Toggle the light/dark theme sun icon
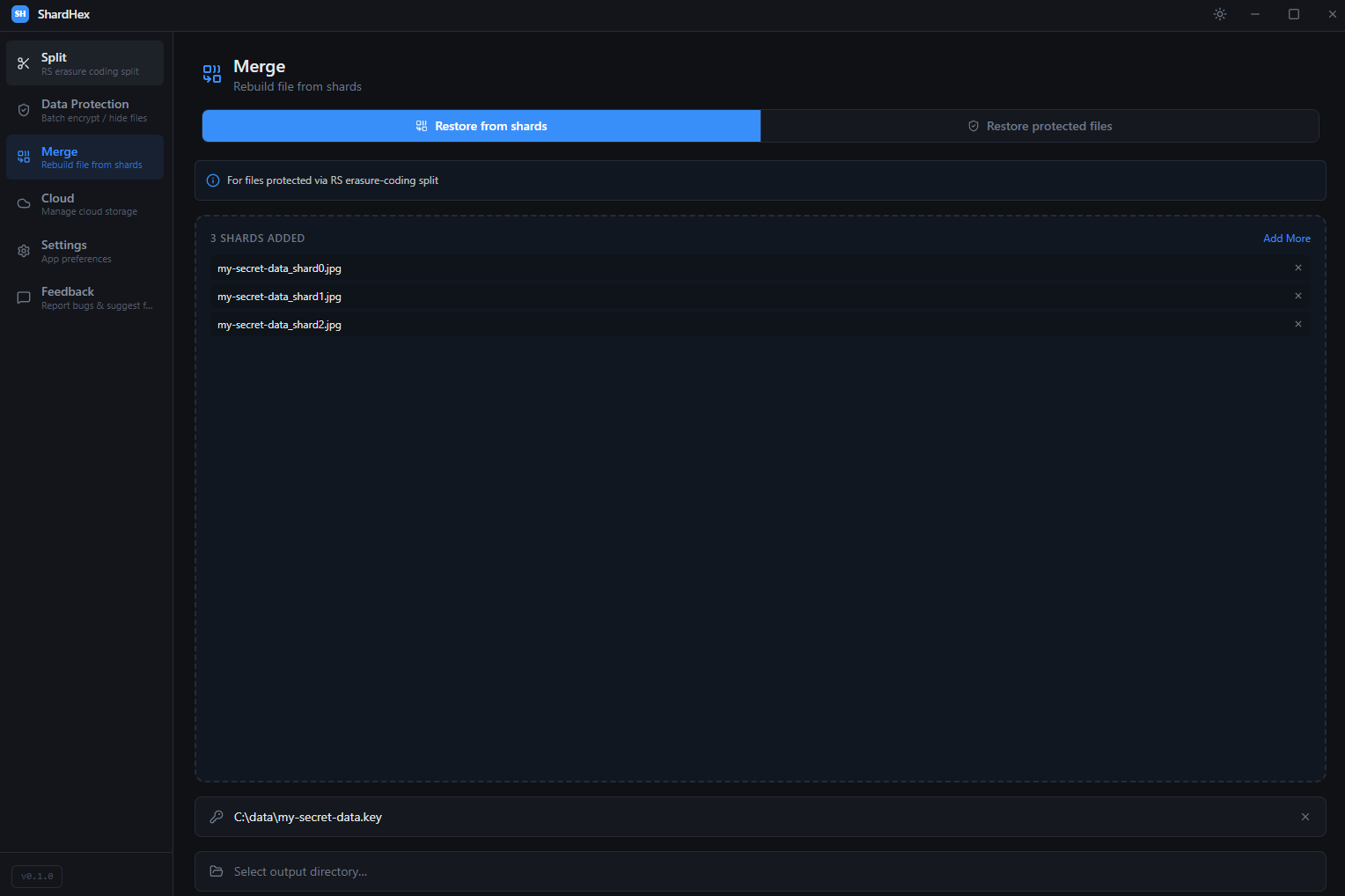The width and height of the screenshot is (1345, 896). click(x=1219, y=14)
